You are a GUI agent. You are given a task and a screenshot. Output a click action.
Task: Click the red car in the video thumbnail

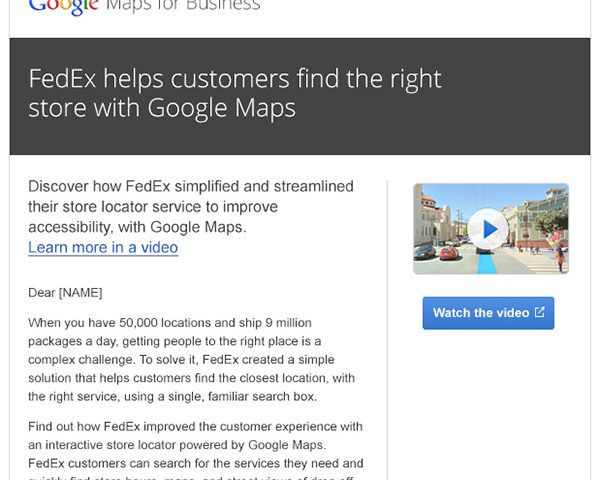pos(448,253)
